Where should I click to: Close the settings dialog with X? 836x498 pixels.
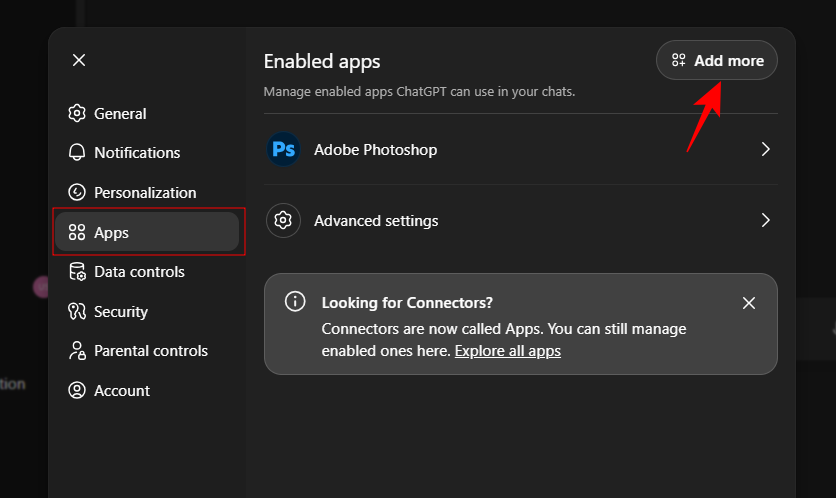tap(79, 60)
